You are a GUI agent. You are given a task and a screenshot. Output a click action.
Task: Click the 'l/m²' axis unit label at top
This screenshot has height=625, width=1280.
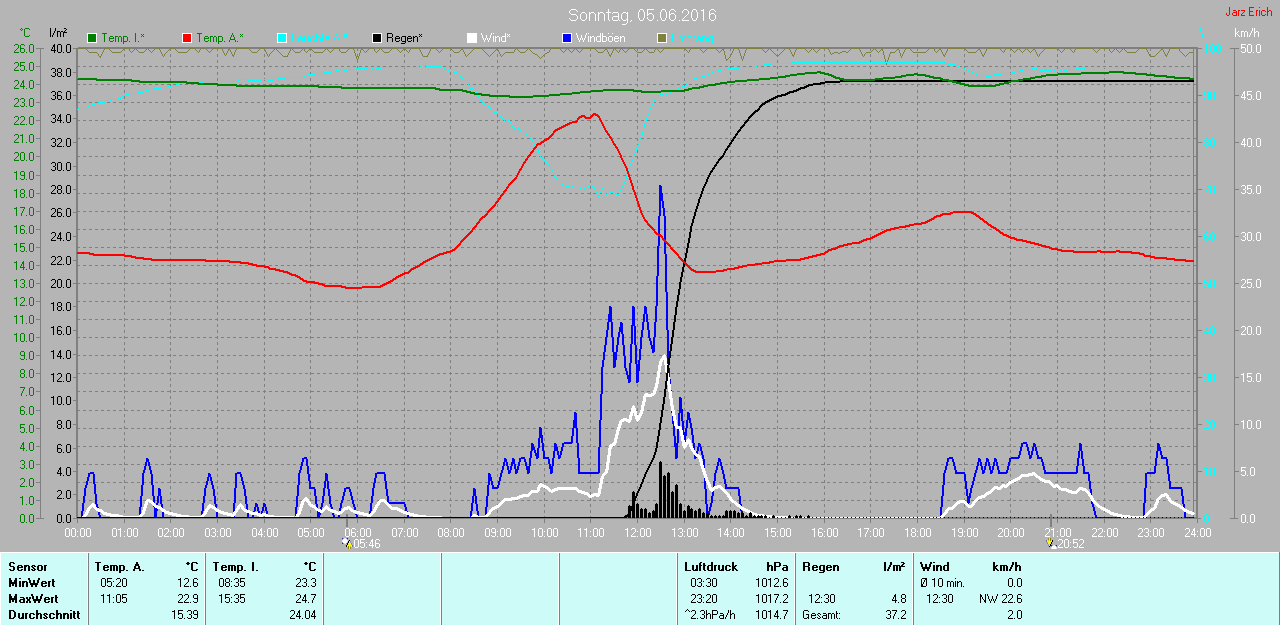pos(58,33)
